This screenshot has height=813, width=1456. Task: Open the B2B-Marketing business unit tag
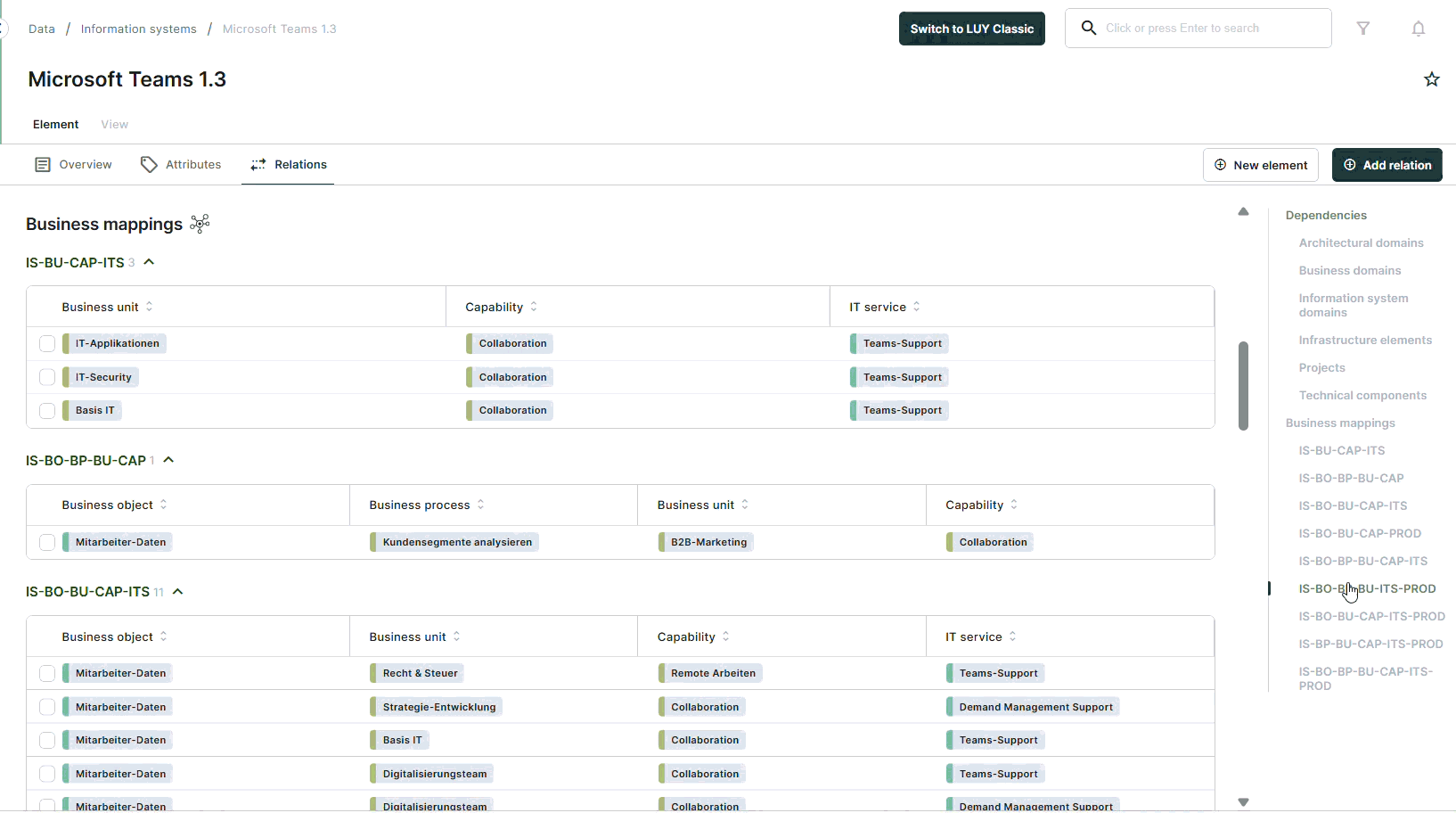(x=706, y=542)
